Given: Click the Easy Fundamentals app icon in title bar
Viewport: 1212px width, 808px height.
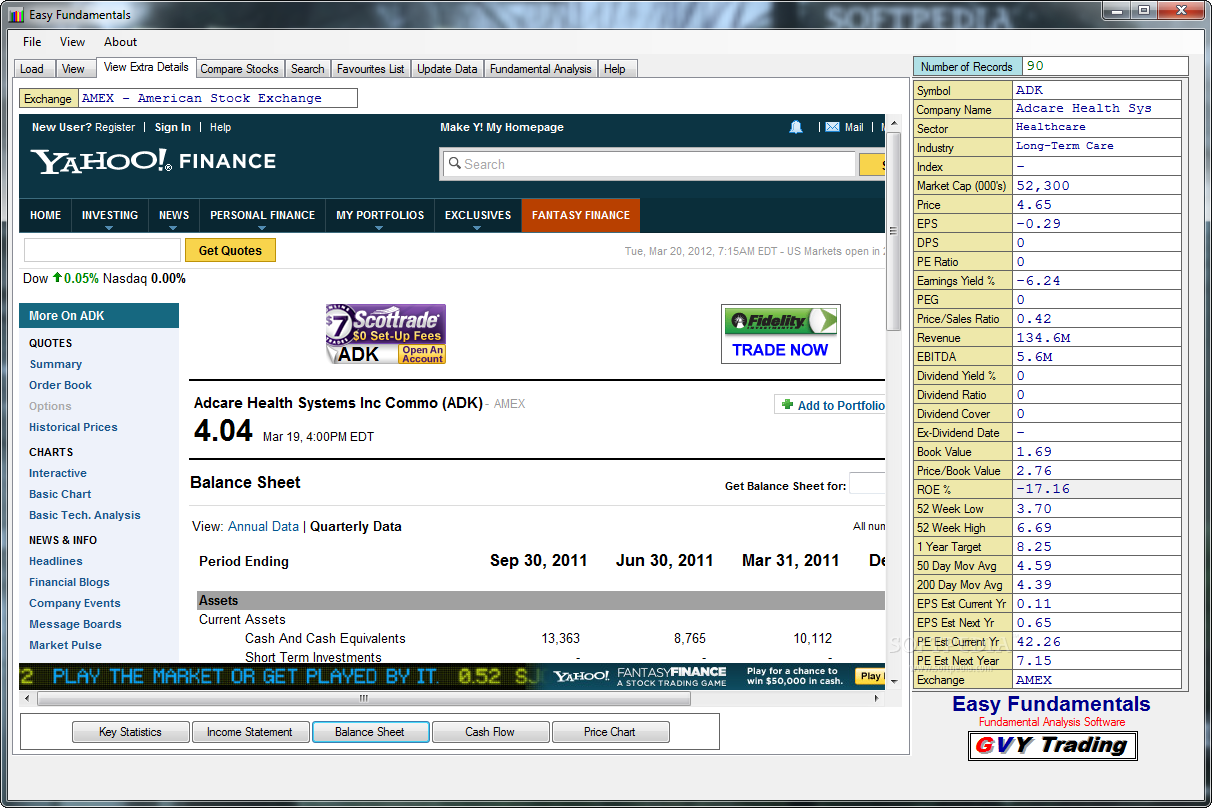Looking at the screenshot, I should (16, 15).
